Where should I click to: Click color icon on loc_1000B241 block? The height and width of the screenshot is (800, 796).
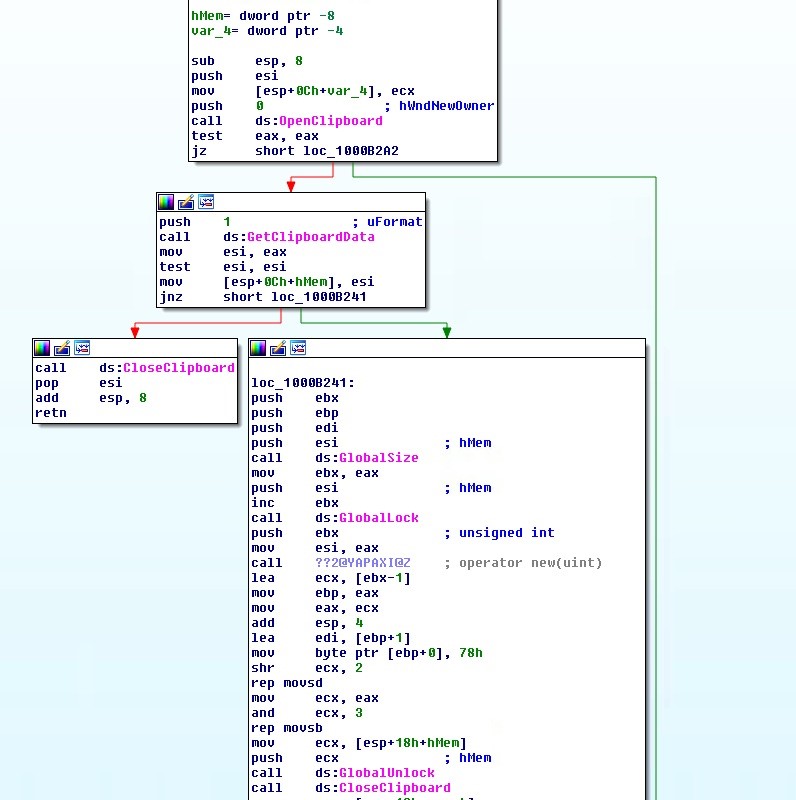point(258,347)
